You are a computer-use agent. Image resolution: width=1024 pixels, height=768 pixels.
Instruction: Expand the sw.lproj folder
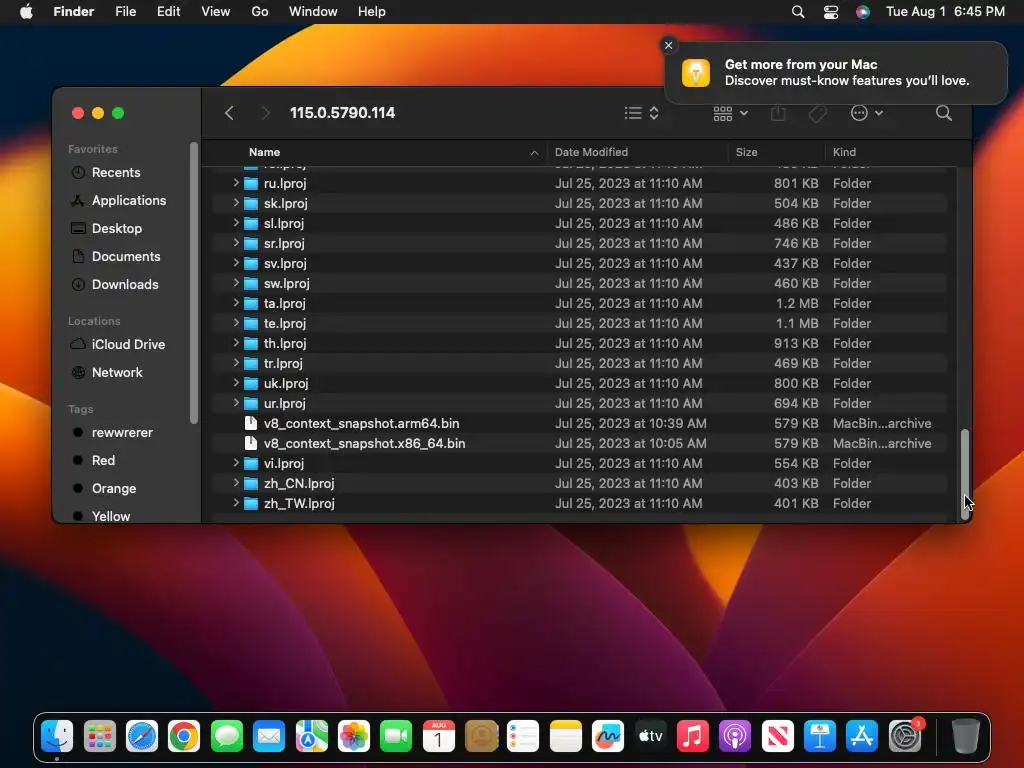[236, 283]
